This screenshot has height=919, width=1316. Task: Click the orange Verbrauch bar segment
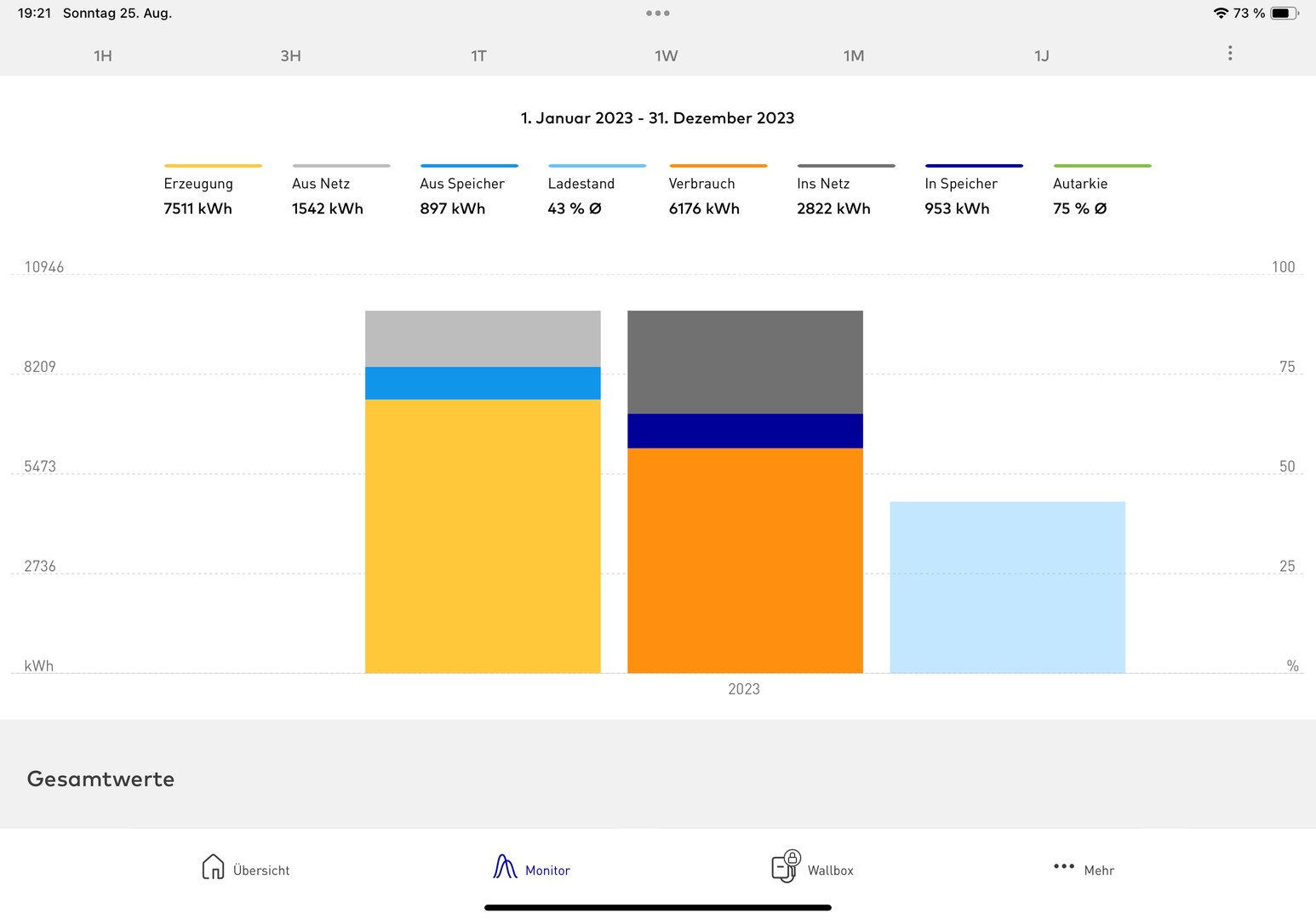tap(745, 561)
